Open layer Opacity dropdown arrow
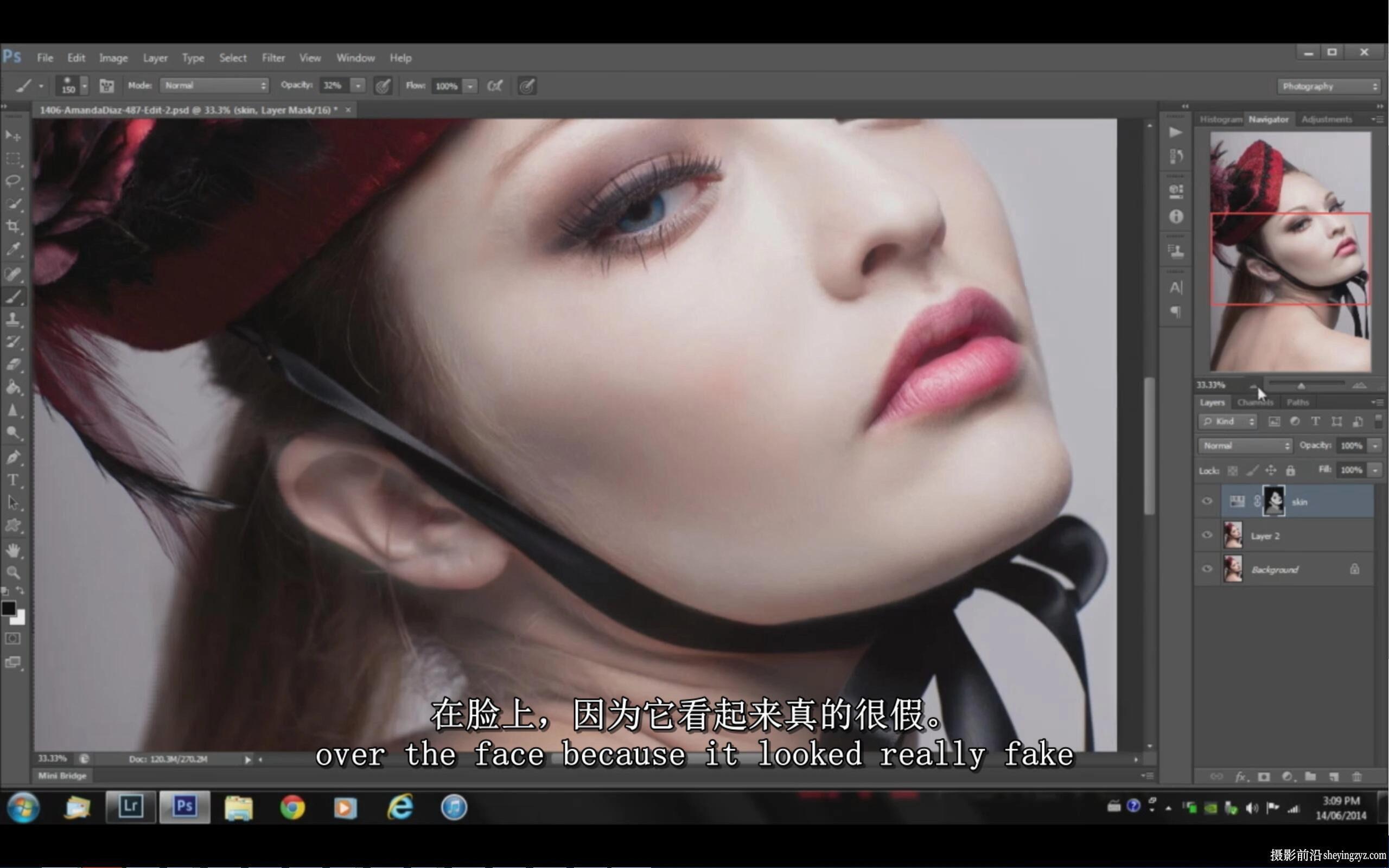Image resolution: width=1389 pixels, height=868 pixels. pyautogui.click(x=1375, y=445)
